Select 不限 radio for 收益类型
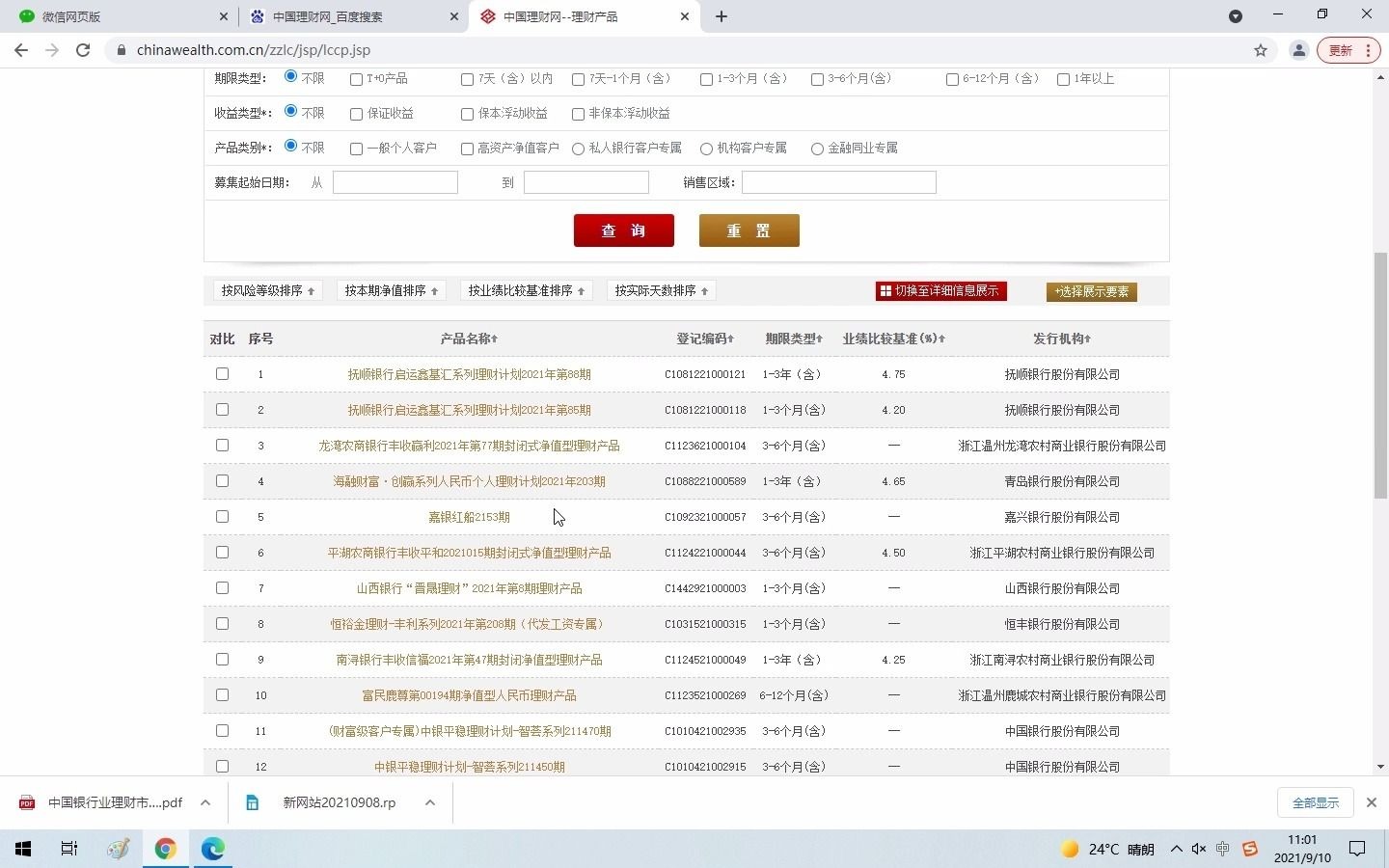The height and width of the screenshot is (868, 1389). [290, 111]
